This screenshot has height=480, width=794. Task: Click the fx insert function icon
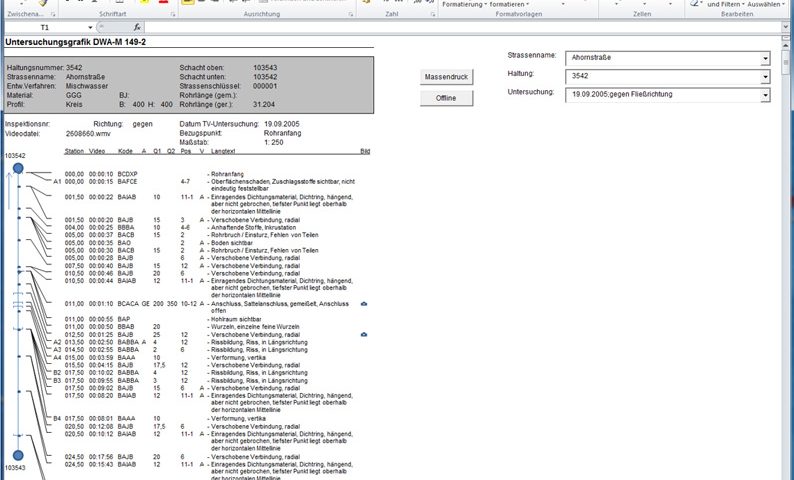(x=136, y=27)
